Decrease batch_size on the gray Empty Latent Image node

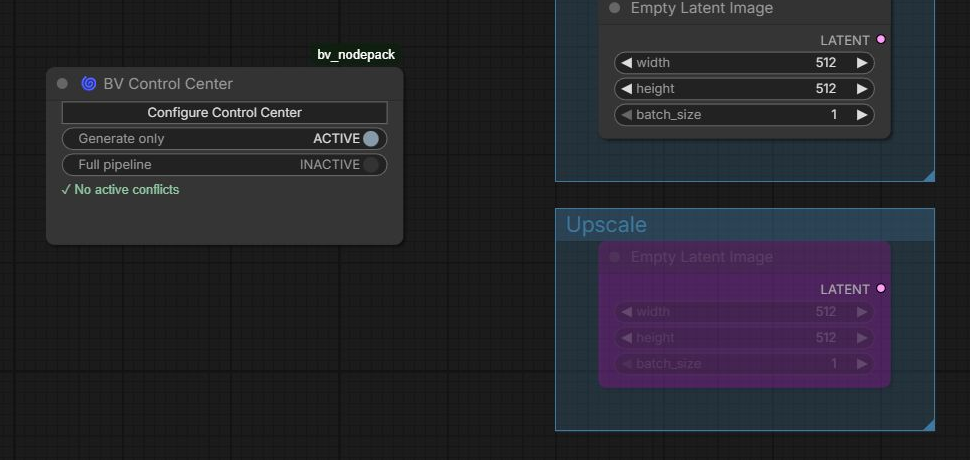click(627, 114)
